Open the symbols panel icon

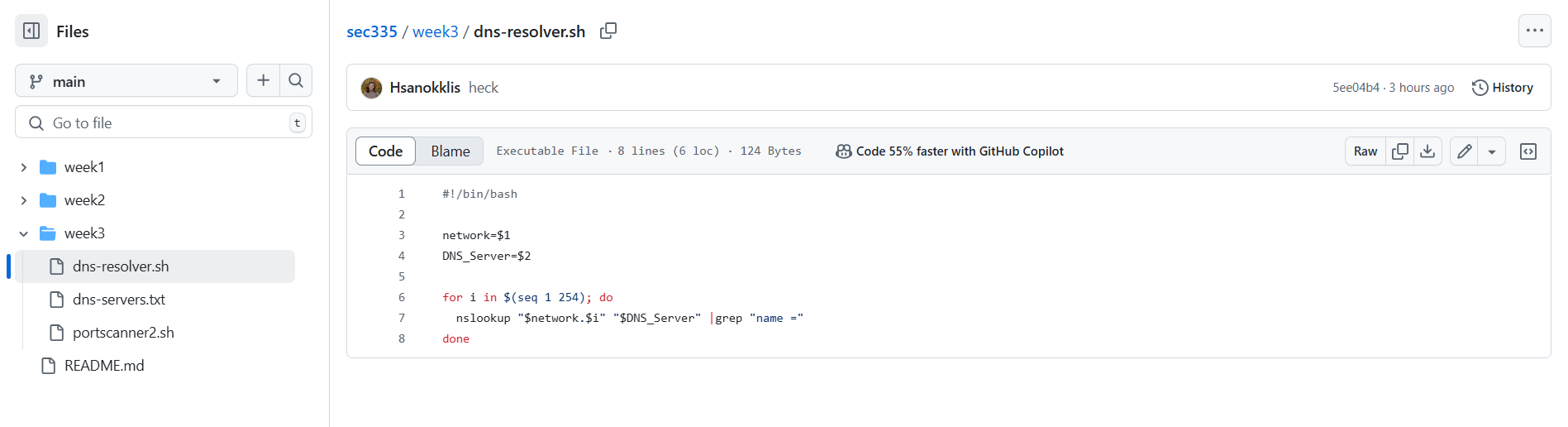[x=1528, y=151]
